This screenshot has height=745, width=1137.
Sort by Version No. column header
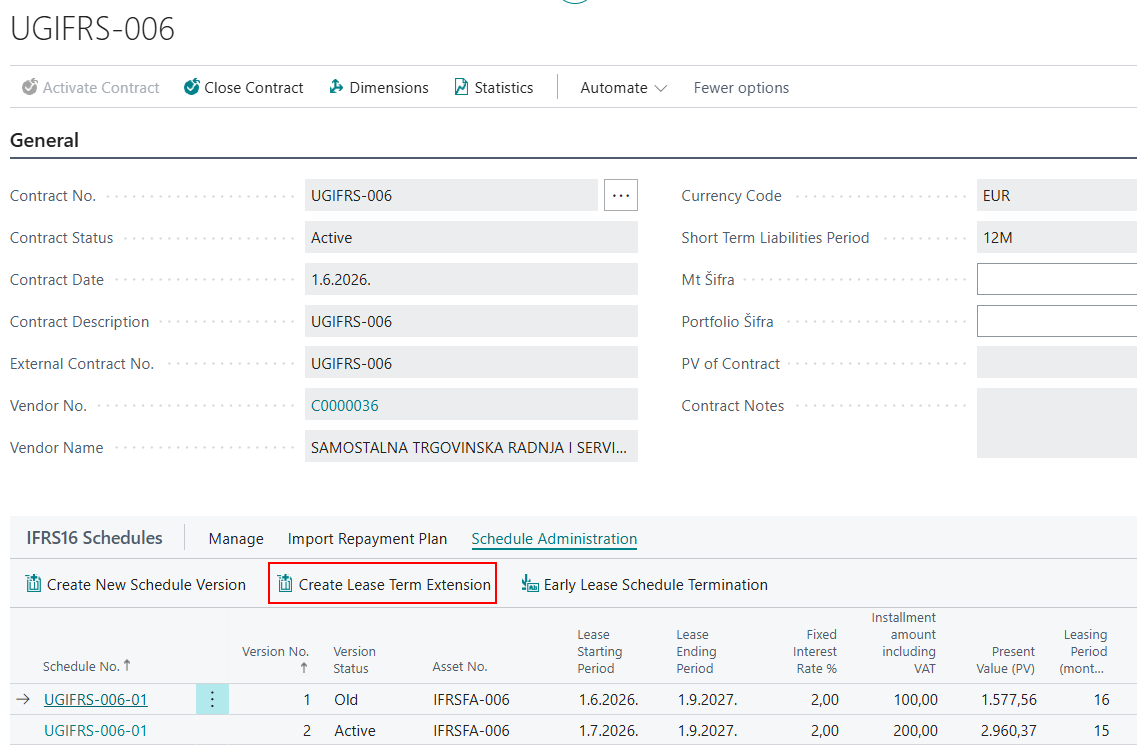(276, 659)
